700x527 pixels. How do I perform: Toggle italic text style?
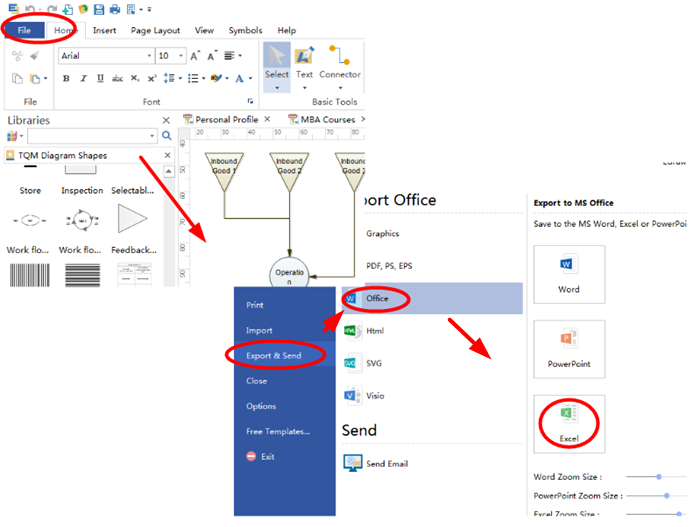pyautogui.click(x=82, y=79)
